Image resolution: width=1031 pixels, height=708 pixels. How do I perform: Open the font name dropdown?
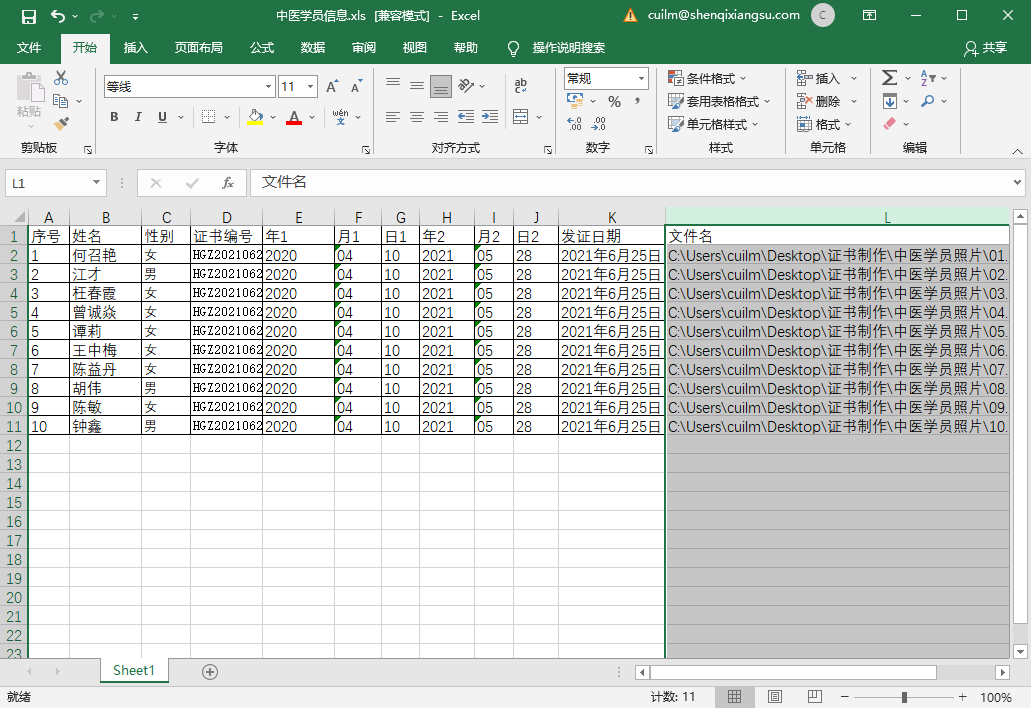268,87
